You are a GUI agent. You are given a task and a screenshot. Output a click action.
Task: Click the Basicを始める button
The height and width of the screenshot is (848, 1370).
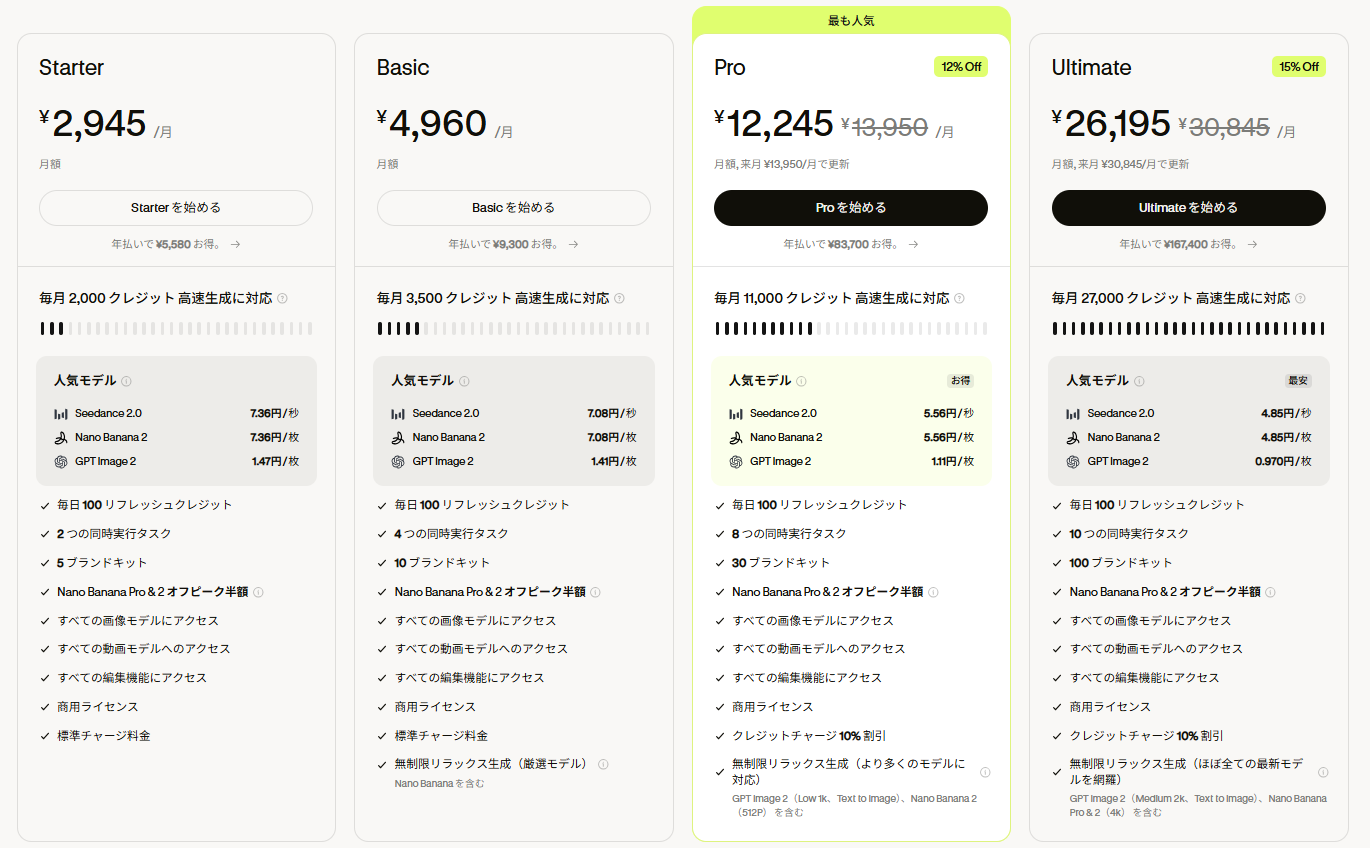tap(514, 208)
